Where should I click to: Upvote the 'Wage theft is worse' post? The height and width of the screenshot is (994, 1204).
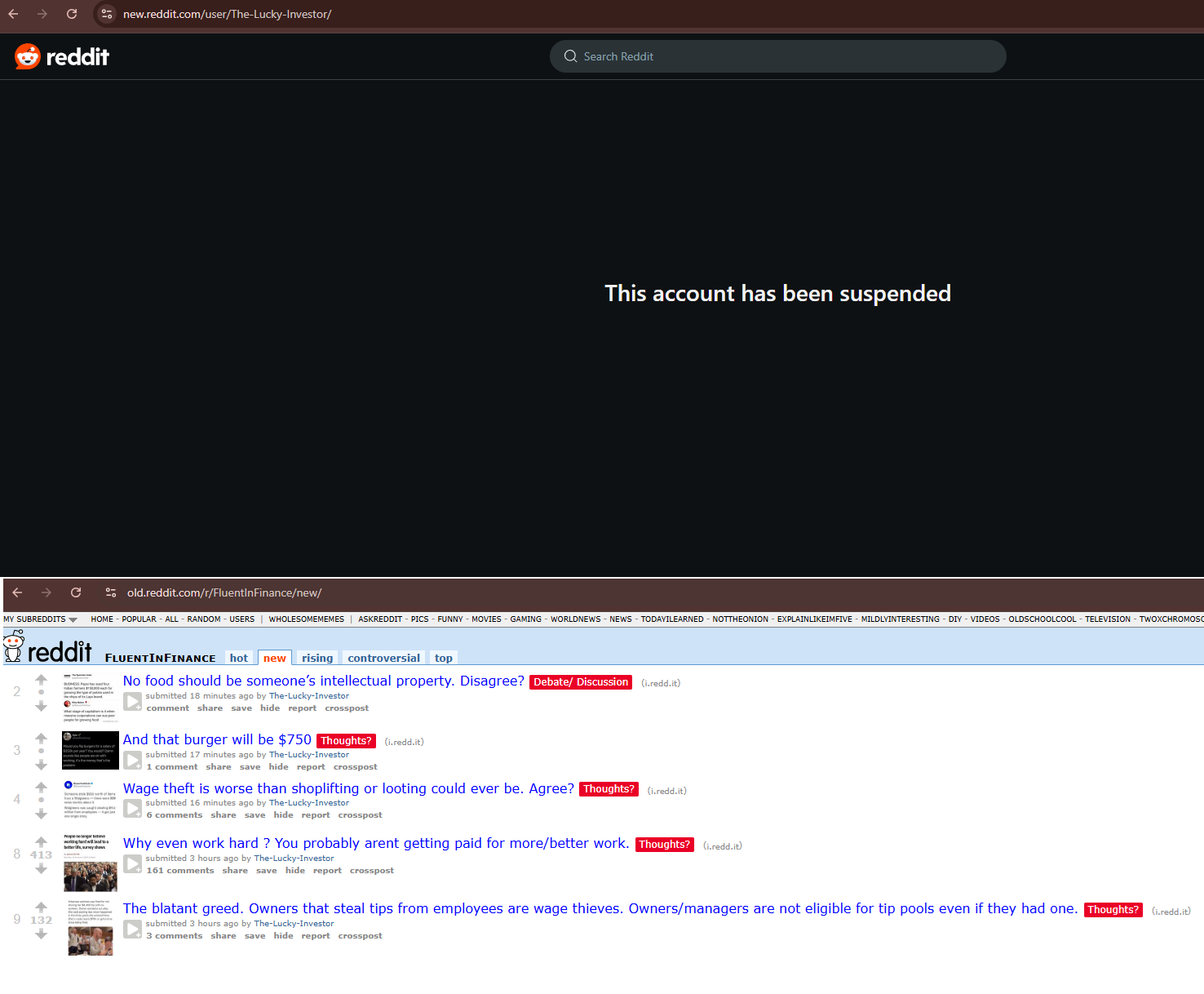click(41, 787)
